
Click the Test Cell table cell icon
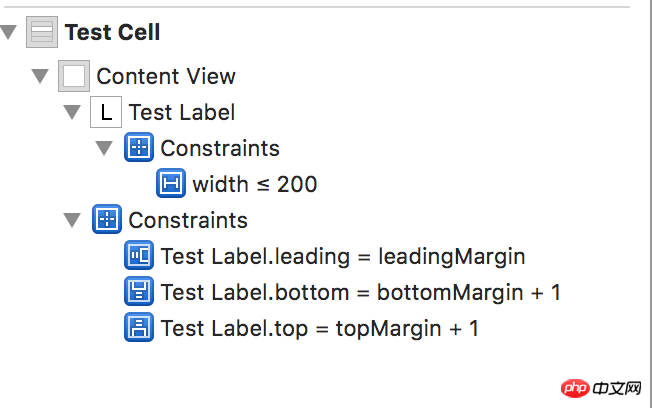(41, 33)
